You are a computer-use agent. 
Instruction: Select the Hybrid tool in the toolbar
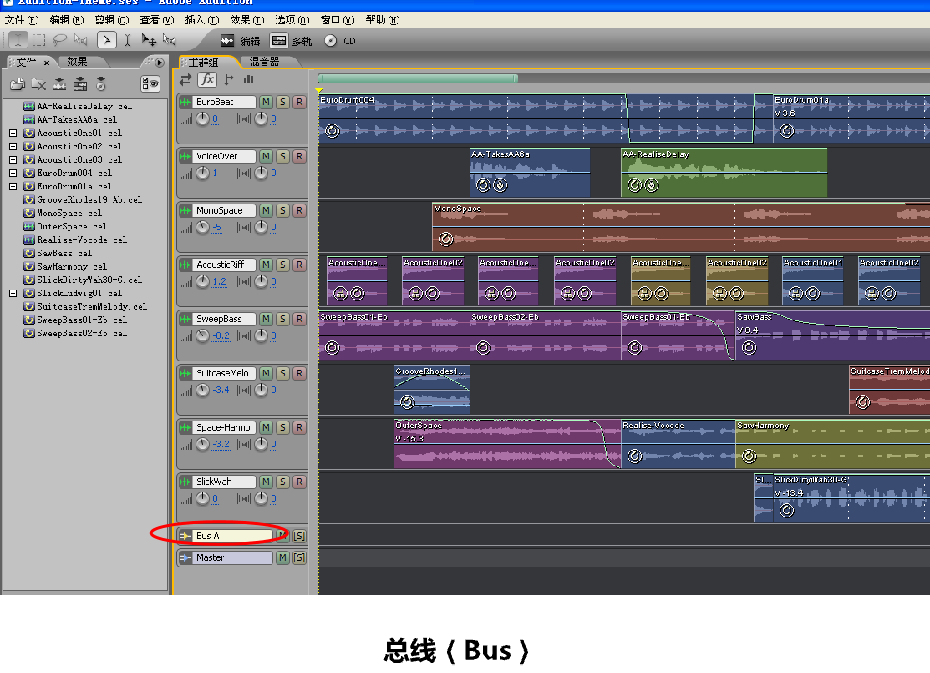(x=106, y=40)
